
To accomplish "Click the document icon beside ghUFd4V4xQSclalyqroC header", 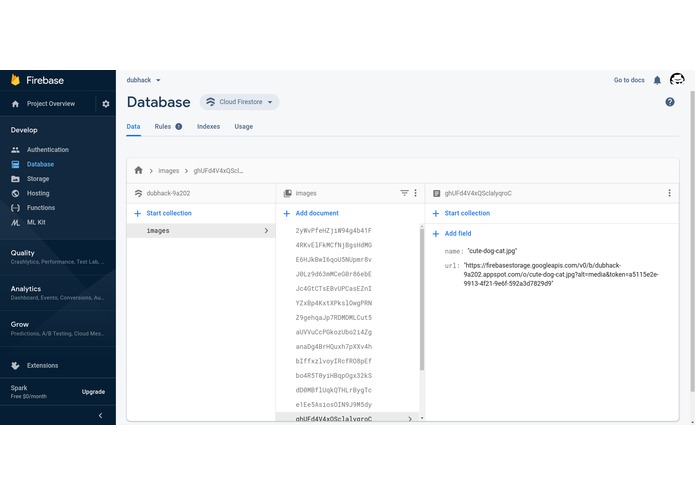I will pyautogui.click(x=437, y=193).
